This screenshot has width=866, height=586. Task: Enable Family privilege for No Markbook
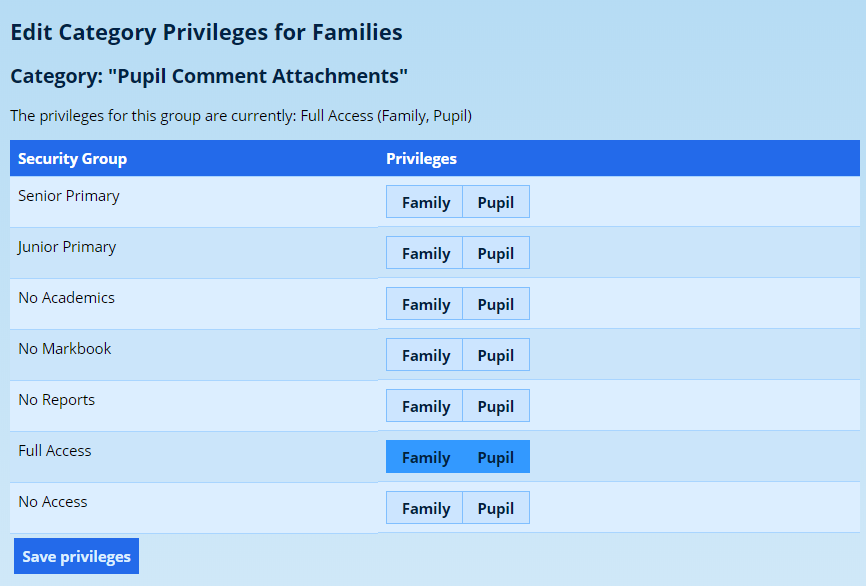(425, 355)
